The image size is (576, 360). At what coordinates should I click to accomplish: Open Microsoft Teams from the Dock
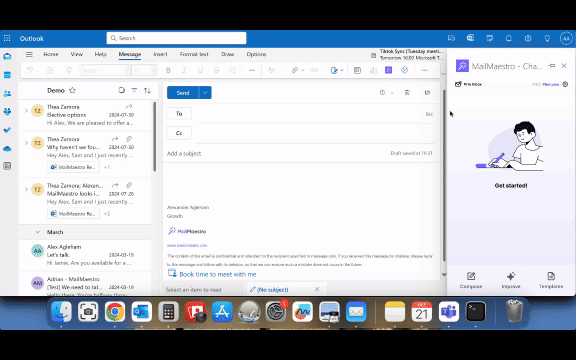(x=449, y=312)
